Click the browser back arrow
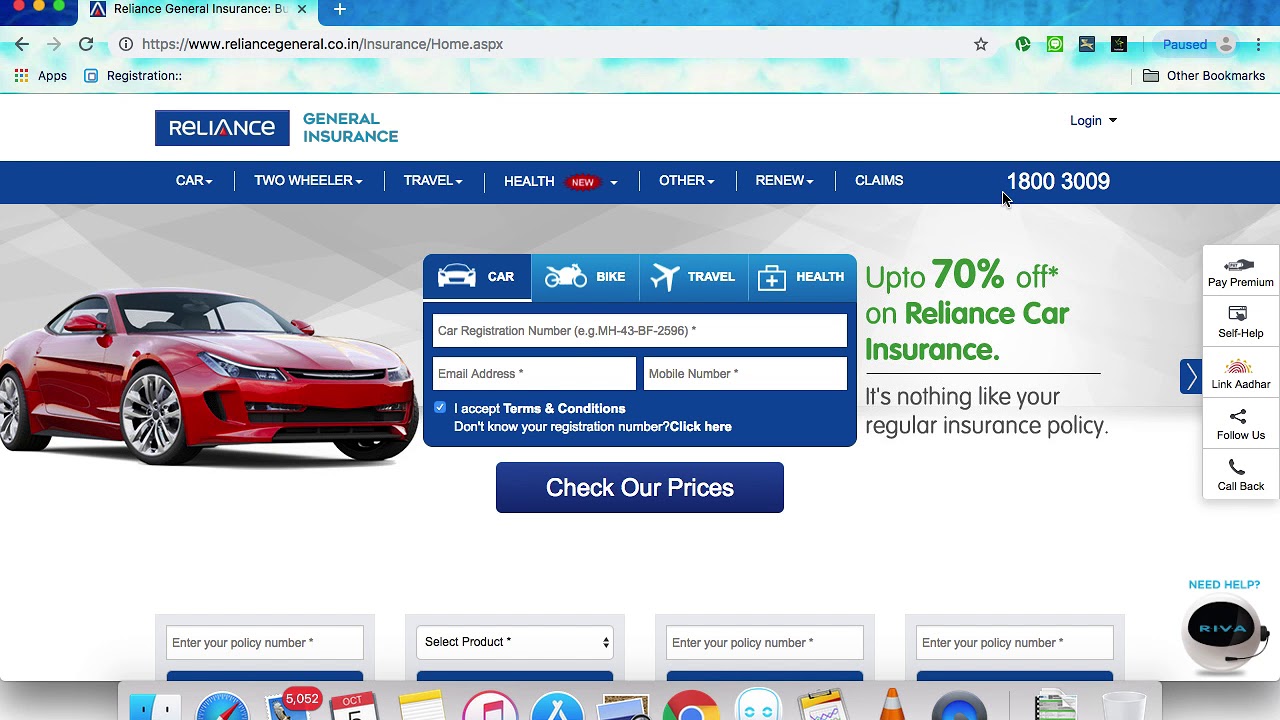The width and height of the screenshot is (1280, 720). (x=22, y=44)
